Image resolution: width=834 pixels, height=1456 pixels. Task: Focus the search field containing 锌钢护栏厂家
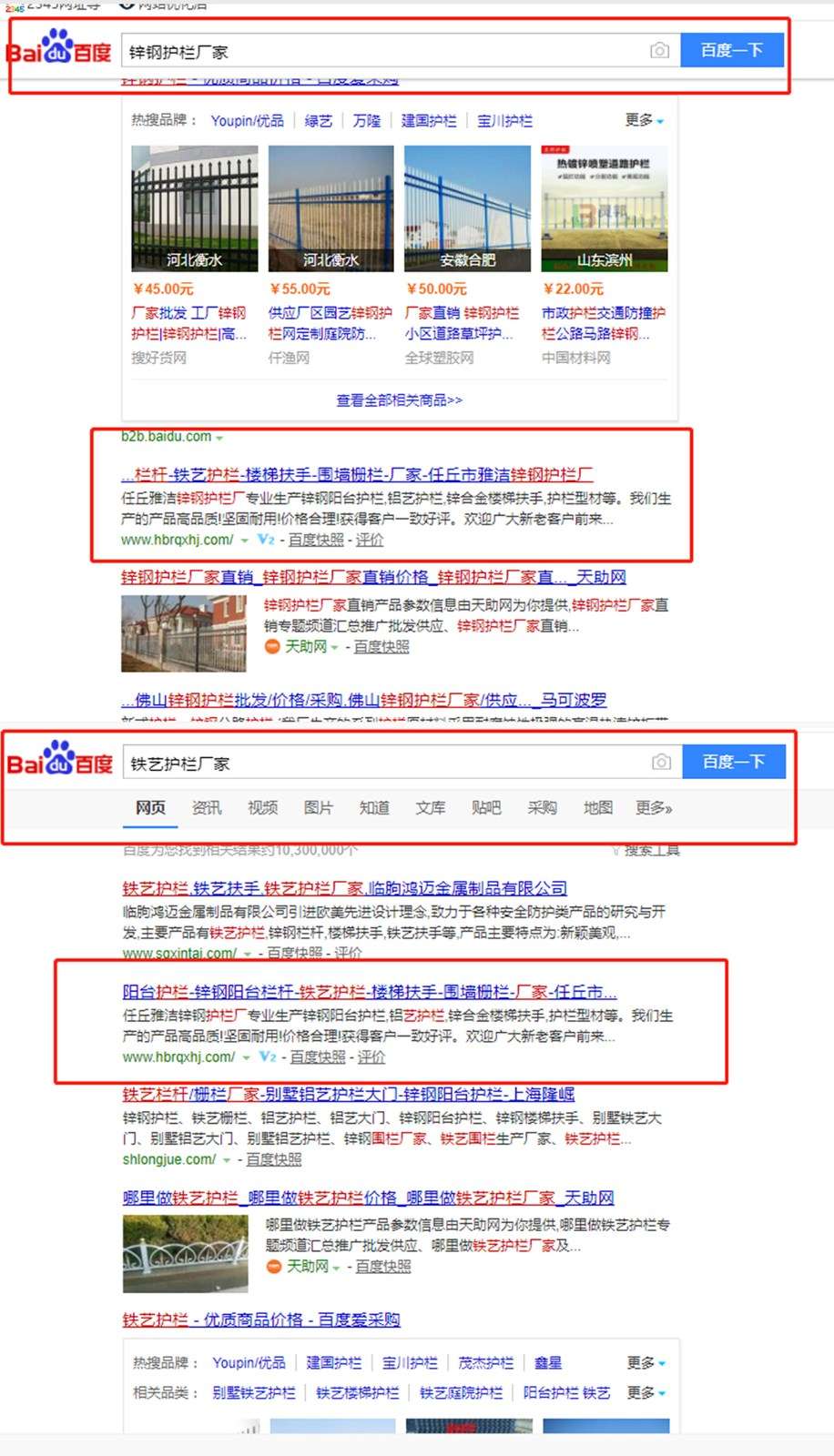(x=382, y=52)
